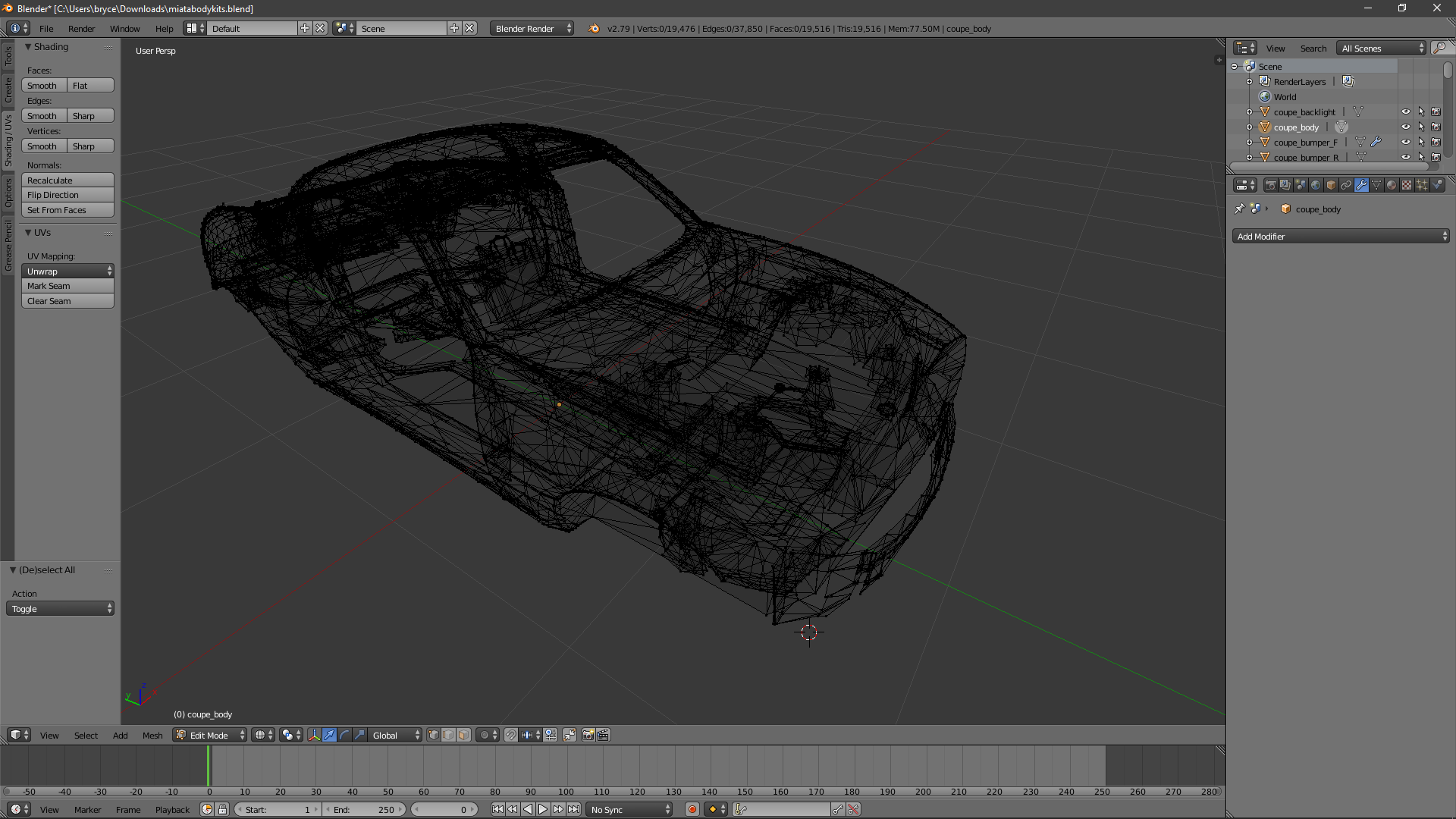Click the Start frame field

(x=277, y=809)
